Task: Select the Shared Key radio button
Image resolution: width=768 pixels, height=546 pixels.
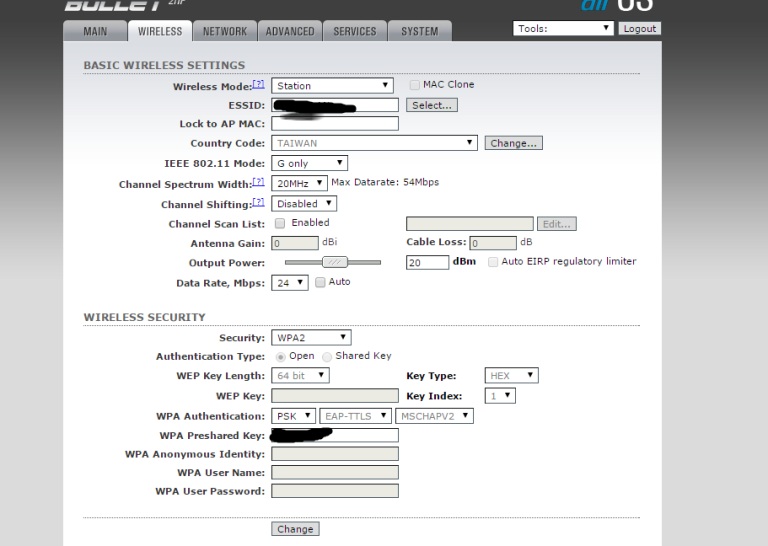Action: coord(327,356)
